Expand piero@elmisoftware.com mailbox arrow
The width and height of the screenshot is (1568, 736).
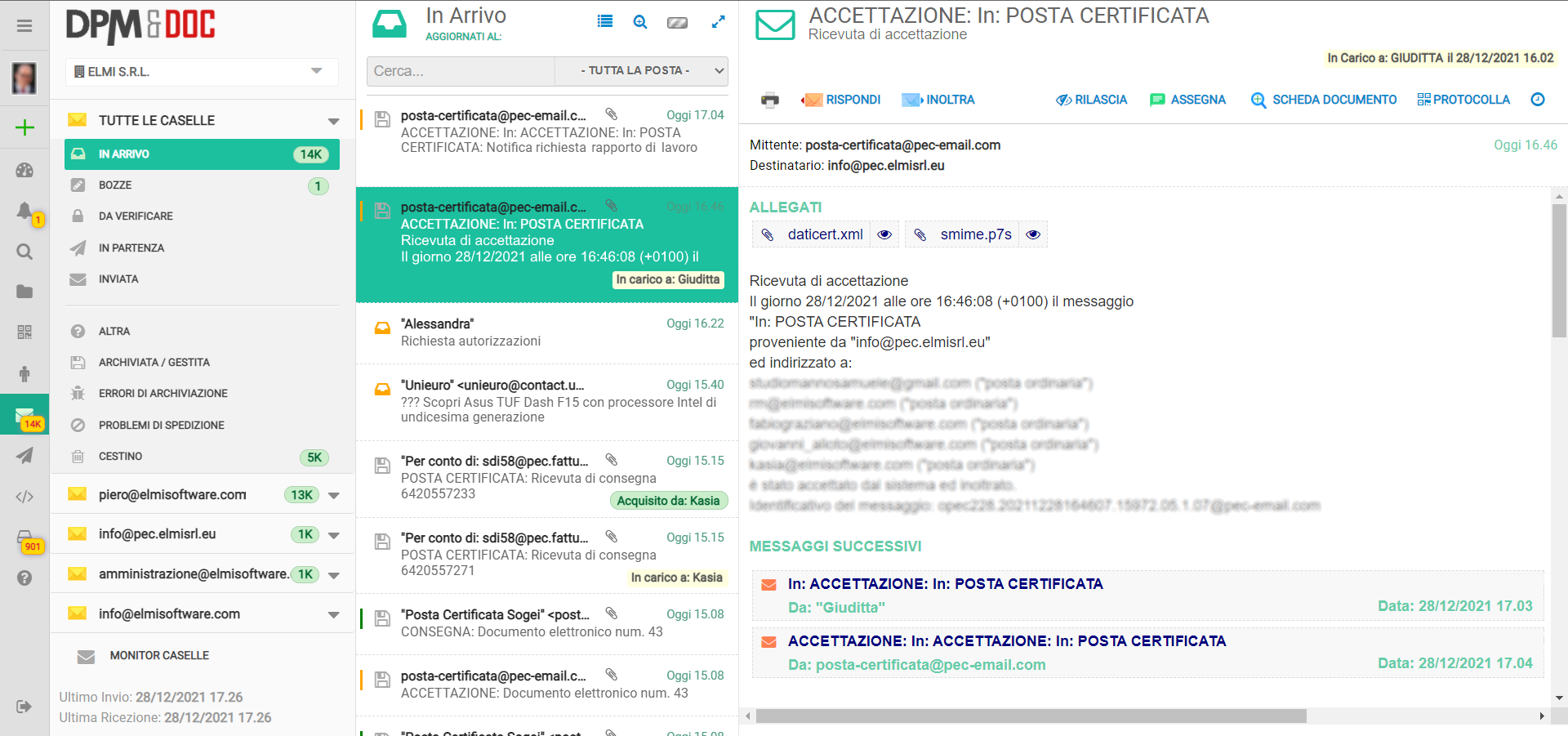click(333, 496)
